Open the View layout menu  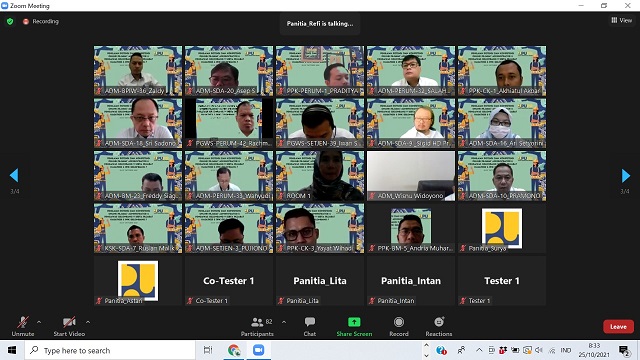pyautogui.click(x=622, y=20)
